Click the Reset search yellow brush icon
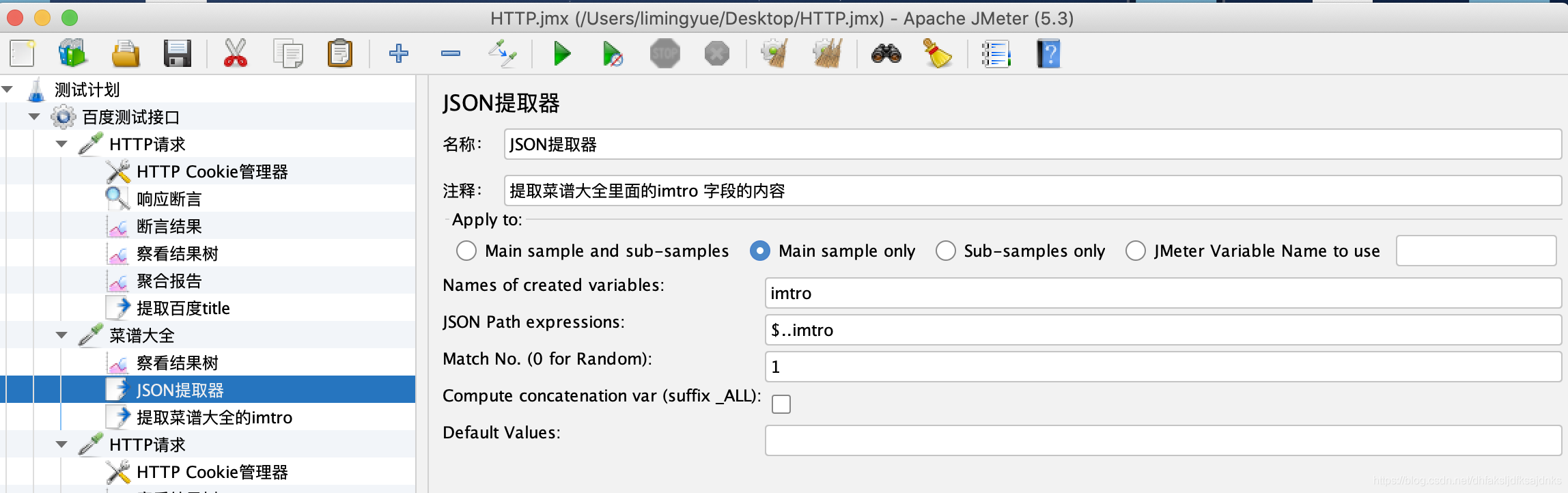 938,53
